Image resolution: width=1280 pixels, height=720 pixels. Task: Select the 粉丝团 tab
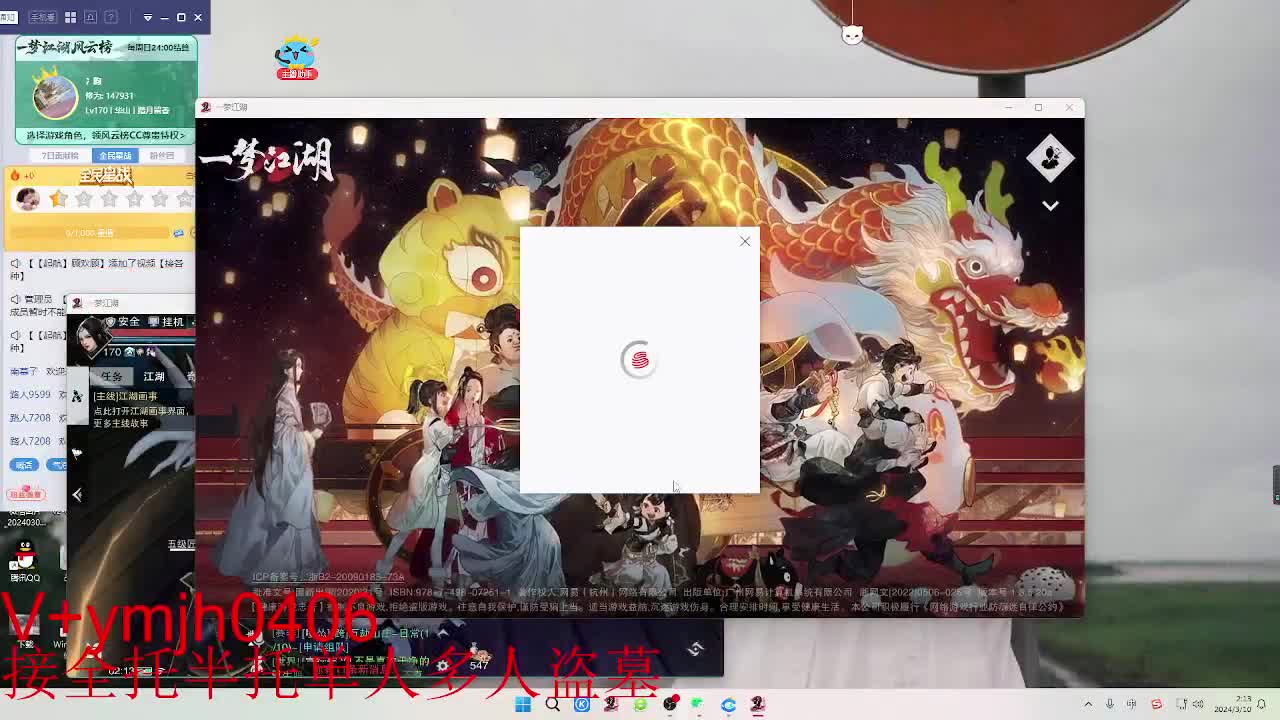(162, 156)
